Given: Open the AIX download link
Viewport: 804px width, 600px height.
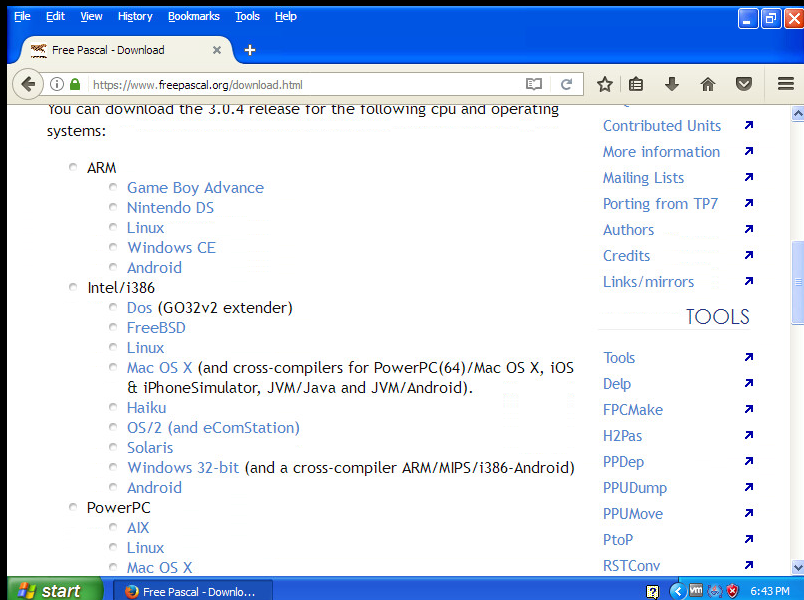Looking at the screenshot, I should pyautogui.click(x=138, y=528).
